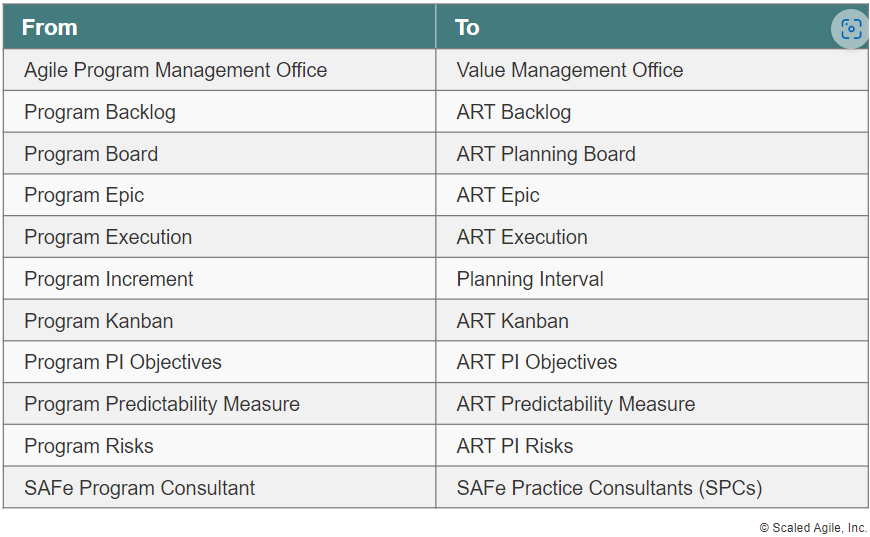The height and width of the screenshot is (537, 870).
Task: Click the "ART PI Risks" cell
Action: pos(514,447)
